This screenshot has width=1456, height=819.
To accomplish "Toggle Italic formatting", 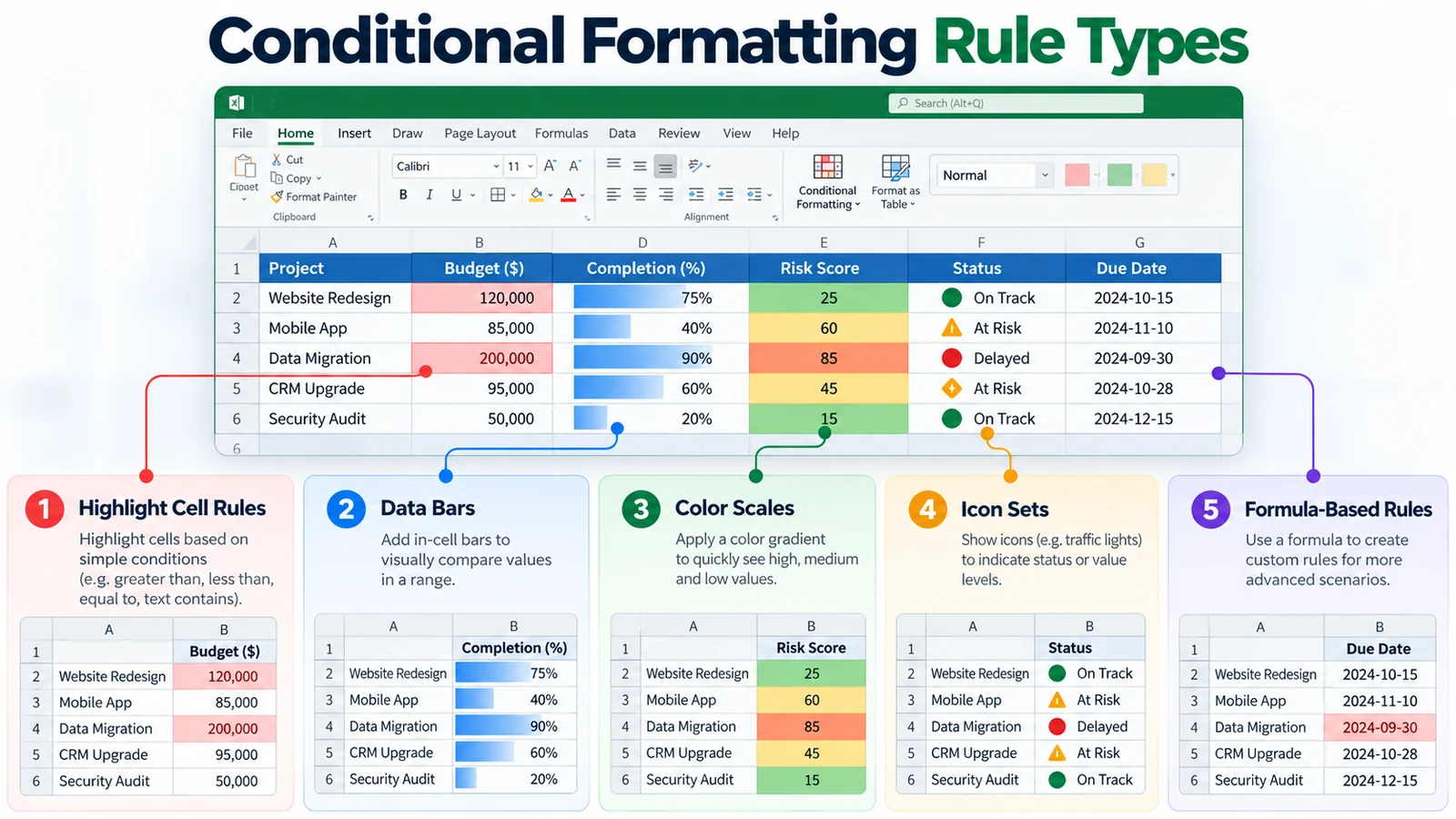I will click(430, 195).
